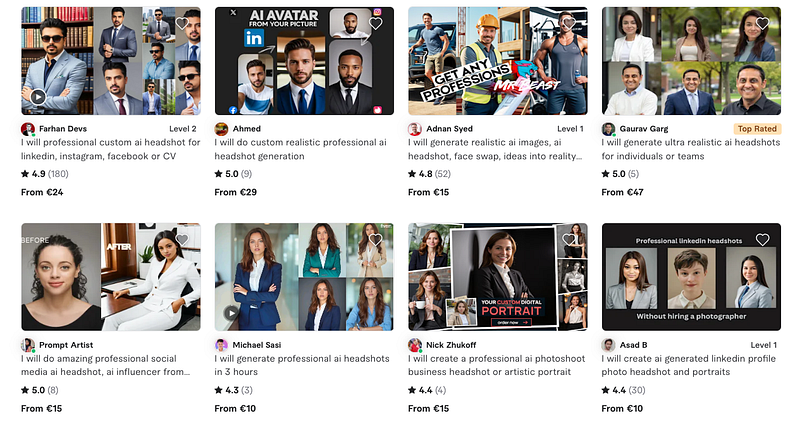
Task: Favorite Prompt Artist's gig with heart
Action: [182, 240]
